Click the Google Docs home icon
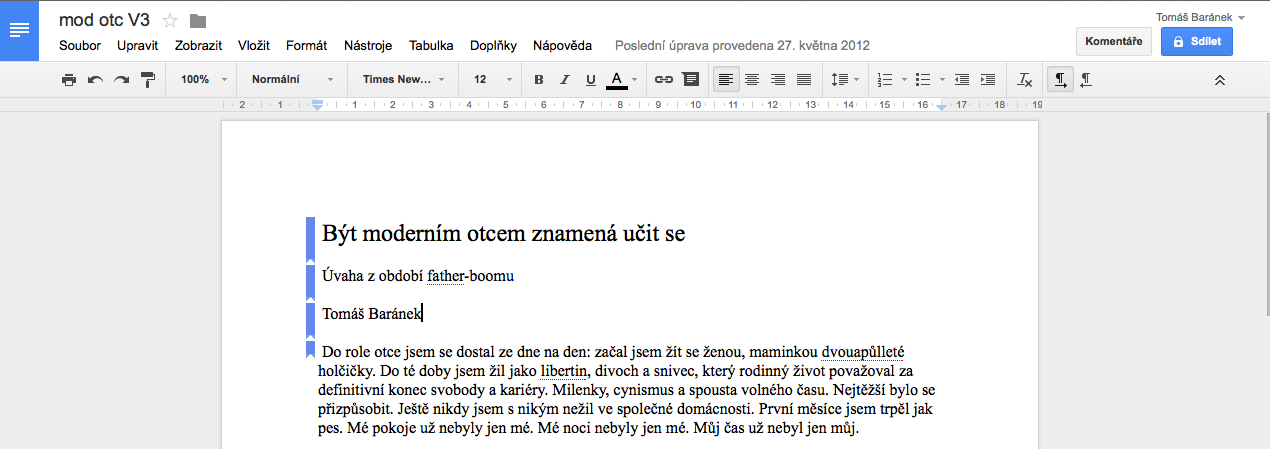 (19, 31)
